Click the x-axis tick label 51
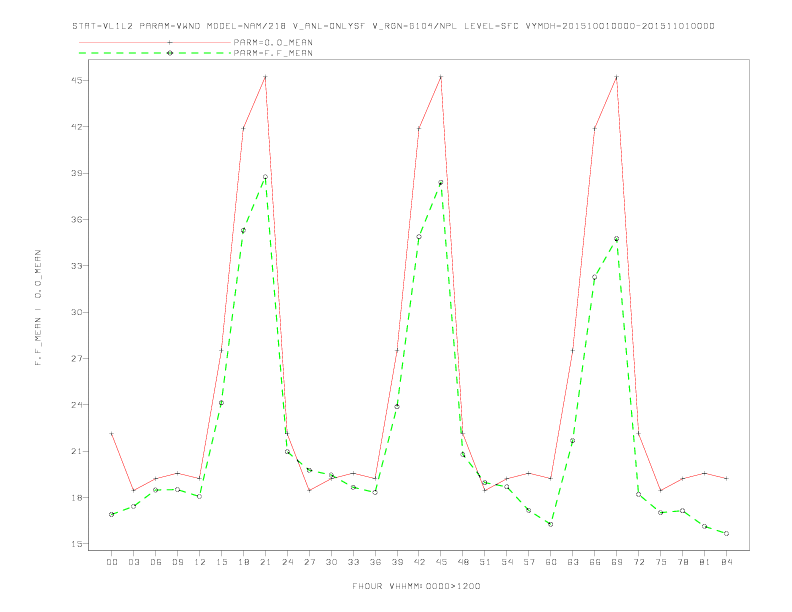 485,562
